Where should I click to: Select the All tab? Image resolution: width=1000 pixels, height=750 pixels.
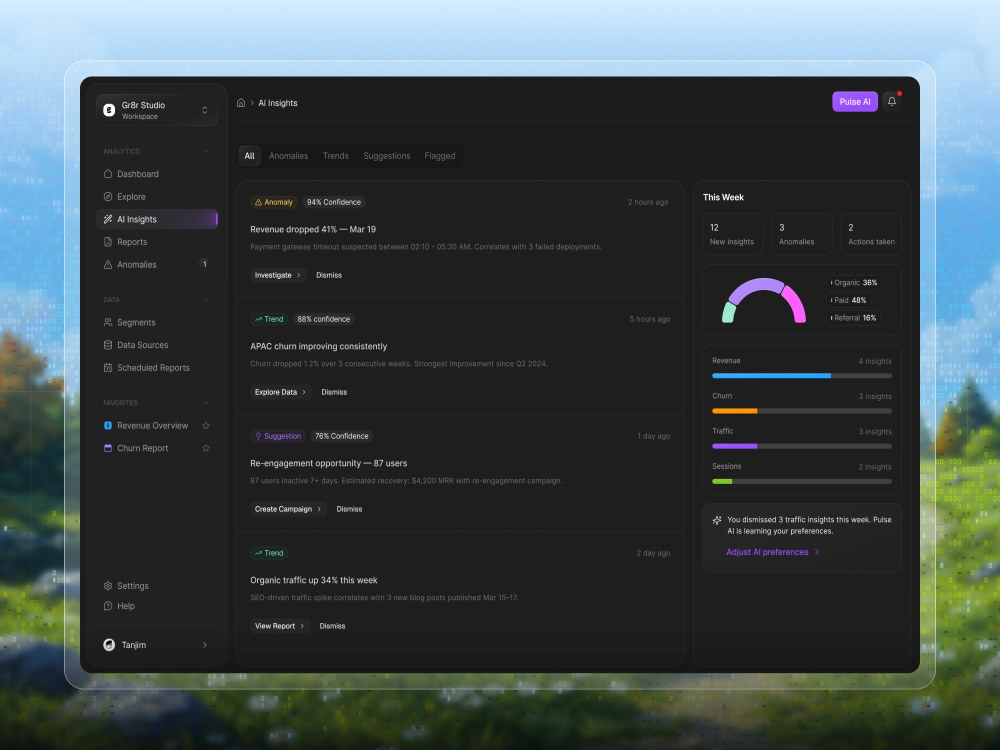(249, 156)
